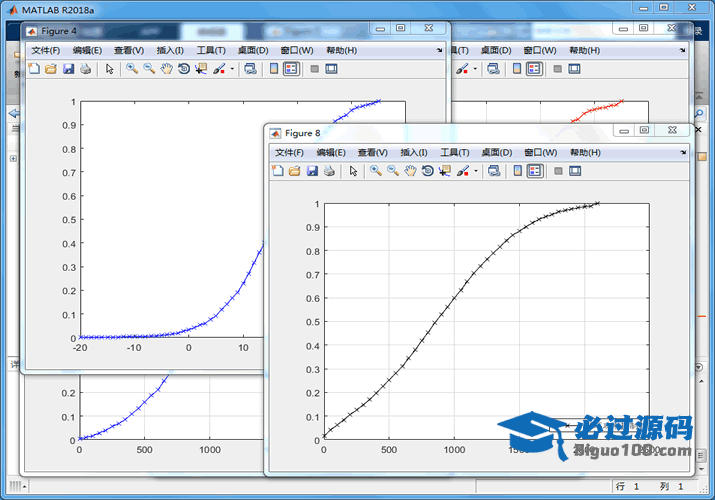Select Brush tool in Figure 8 toolbar

(463, 171)
